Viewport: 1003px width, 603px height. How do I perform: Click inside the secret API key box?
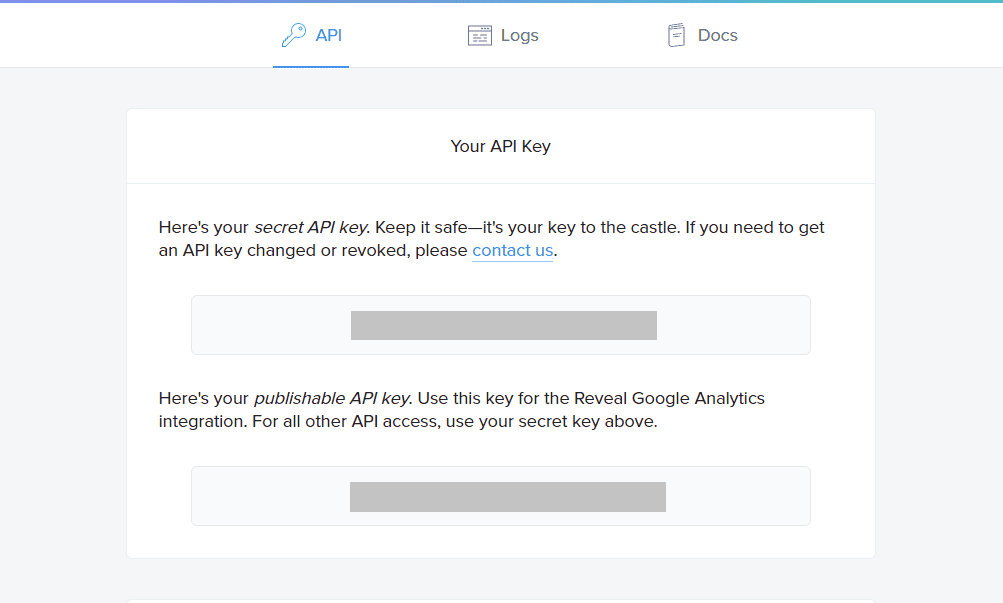point(250,325)
